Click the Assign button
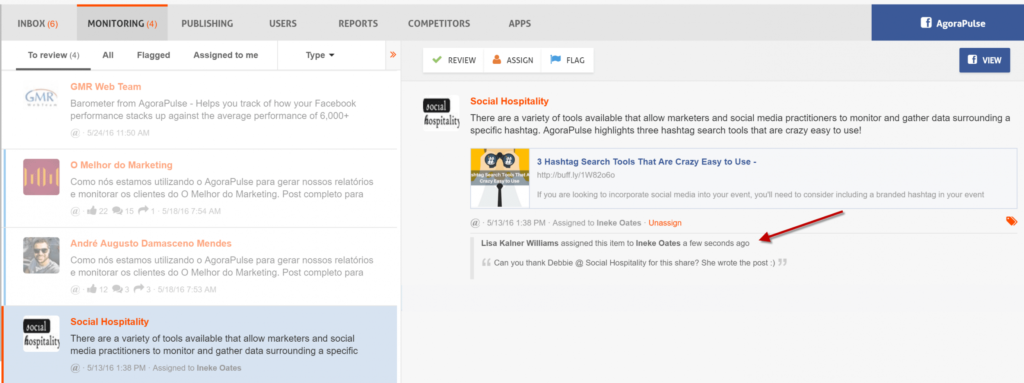Viewport: 1024px width, 383px height. (513, 60)
